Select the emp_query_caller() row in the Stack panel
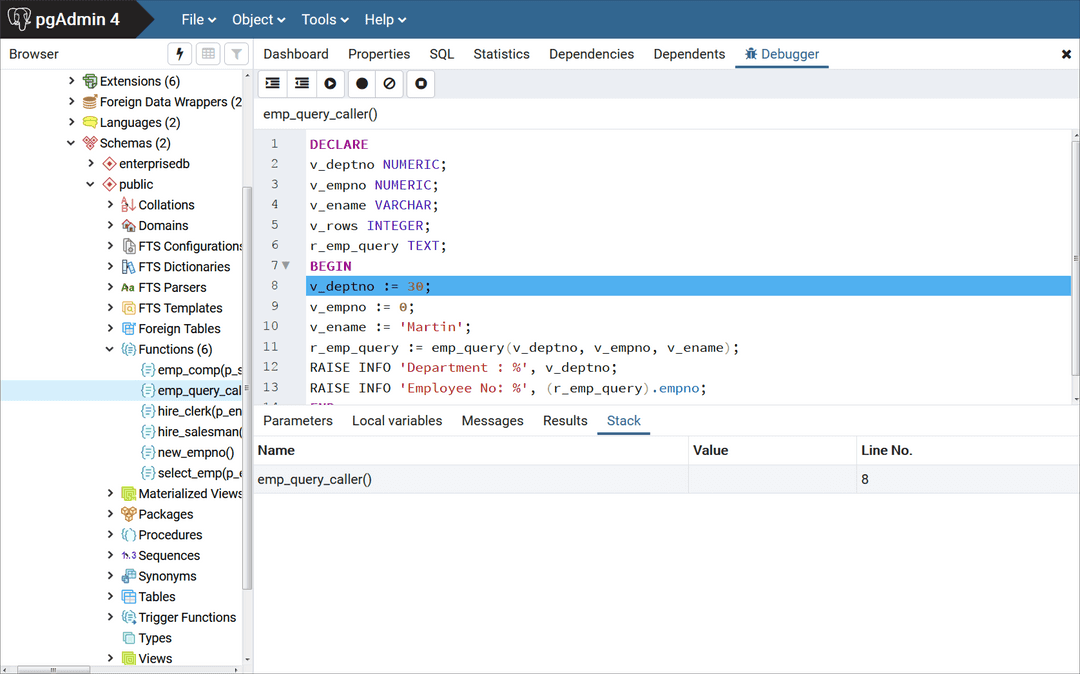Viewport: 1080px width, 674px height. (x=313, y=479)
